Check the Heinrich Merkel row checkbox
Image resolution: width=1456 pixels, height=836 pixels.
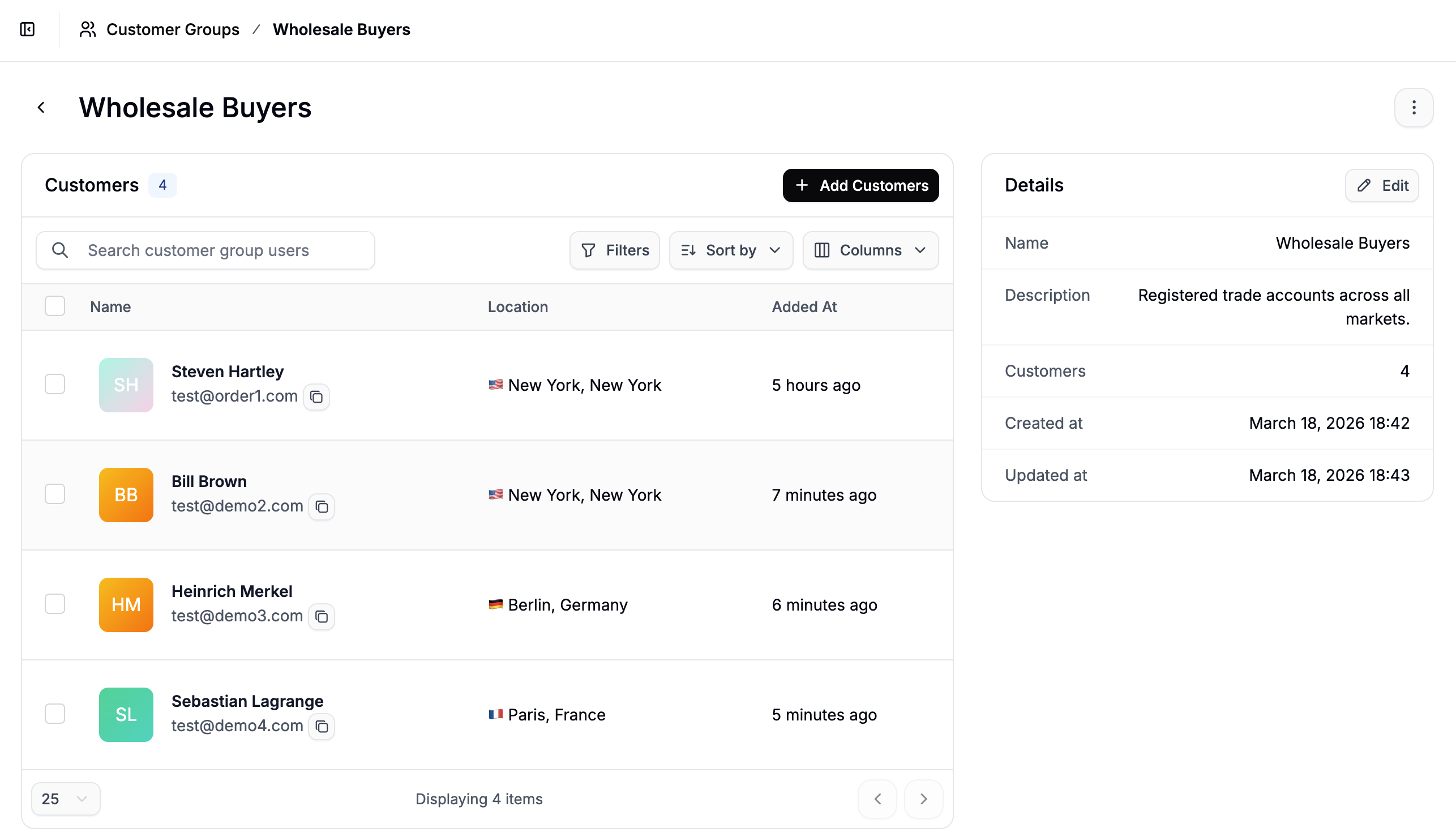coord(54,603)
